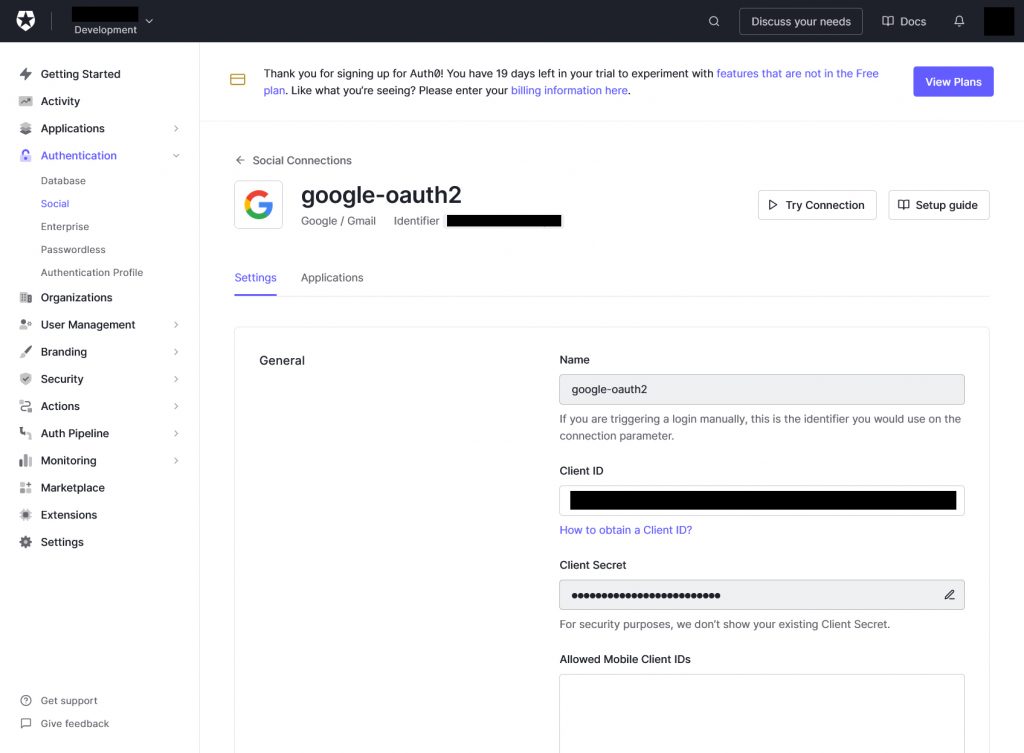
Task: Click the Name field containing google-oauth2
Action: point(761,389)
